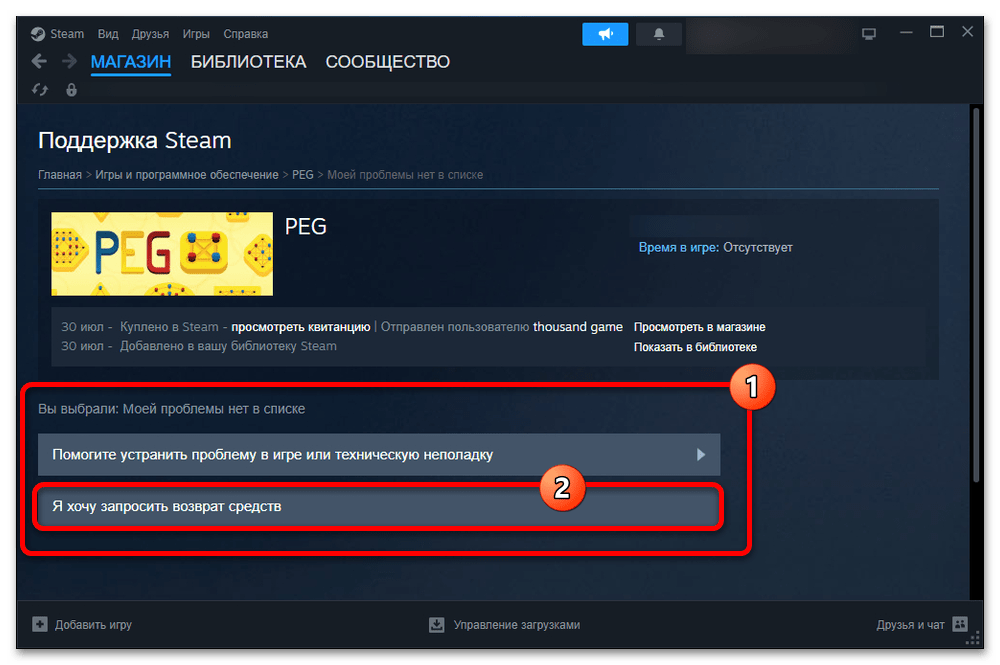Click the Поддержка Steam heading
This screenshot has height=665, width=1000.
pos(135,140)
